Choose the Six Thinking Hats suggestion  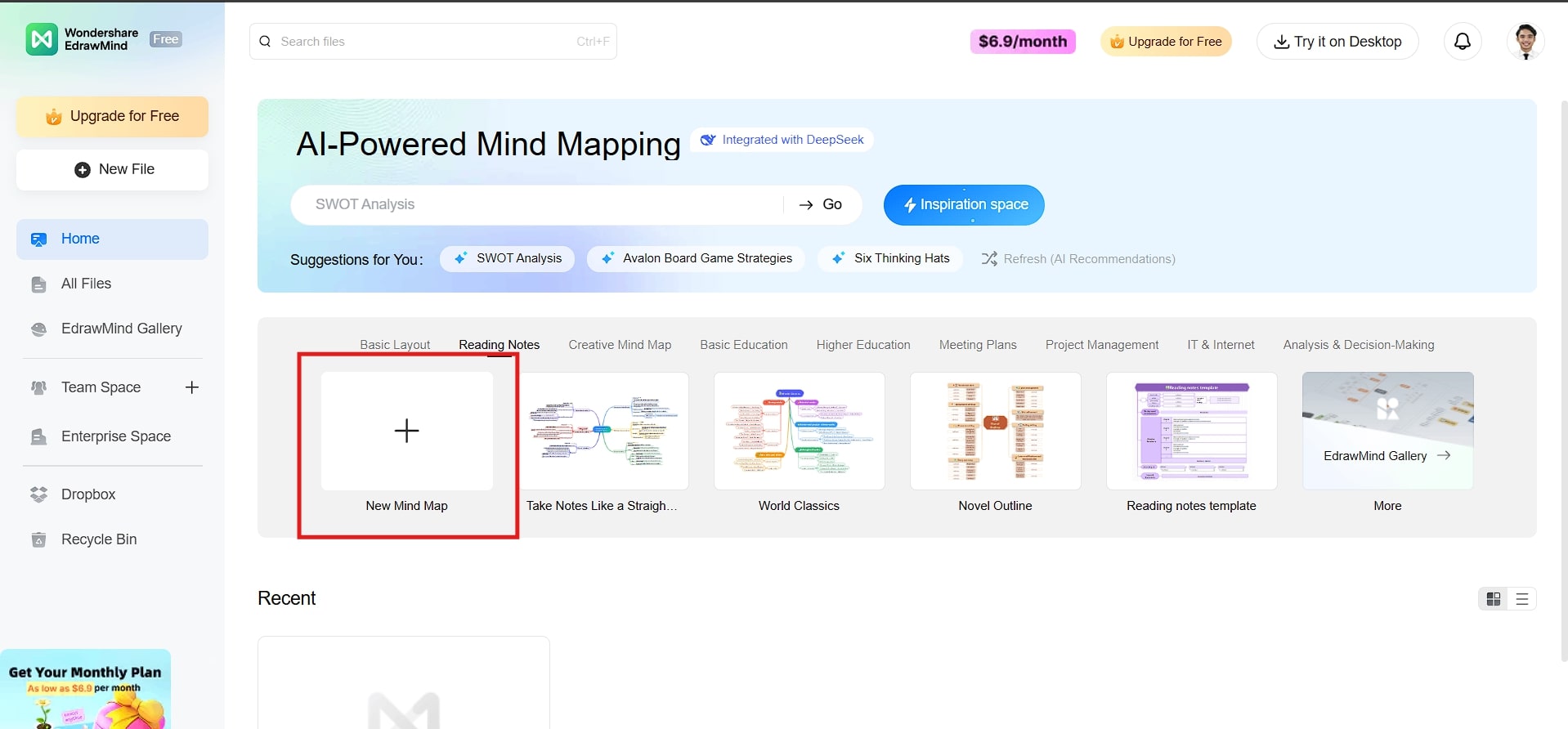pyautogui.click(x=889, y=258)
